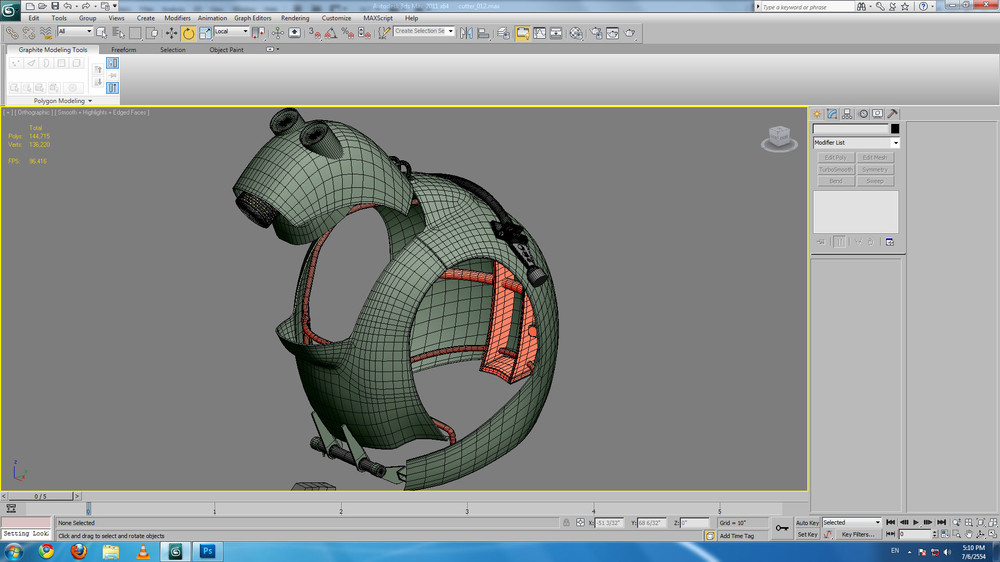Click the Key Filters button
The width and height of the screenshot is (1000, 562).
click(x=859, y=535)
